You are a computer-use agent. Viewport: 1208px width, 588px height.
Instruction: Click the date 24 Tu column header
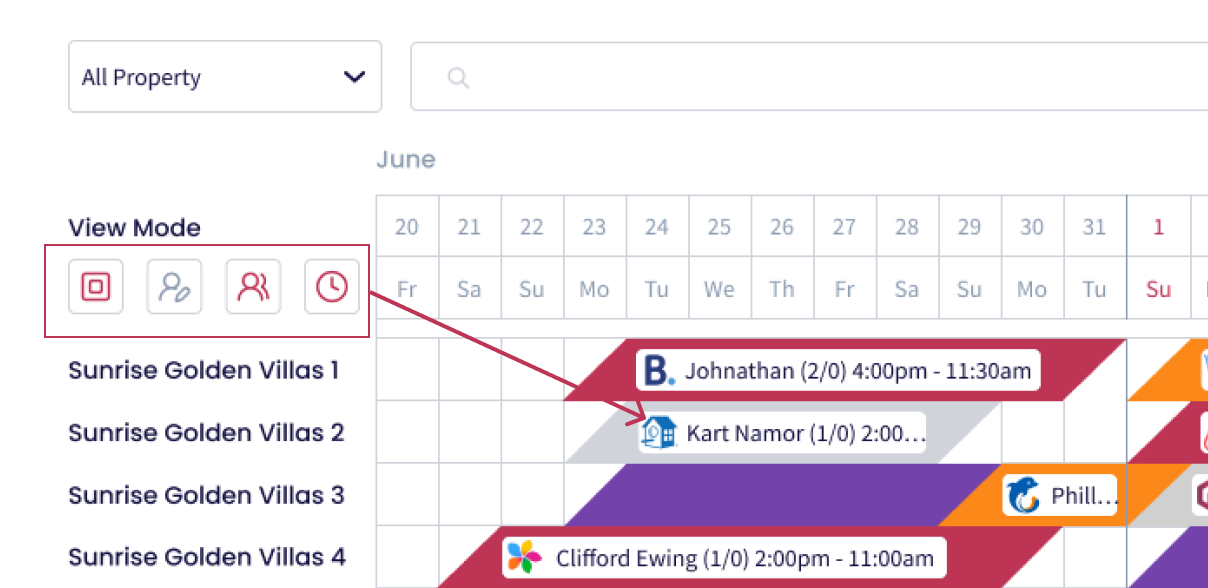(657, 258)
